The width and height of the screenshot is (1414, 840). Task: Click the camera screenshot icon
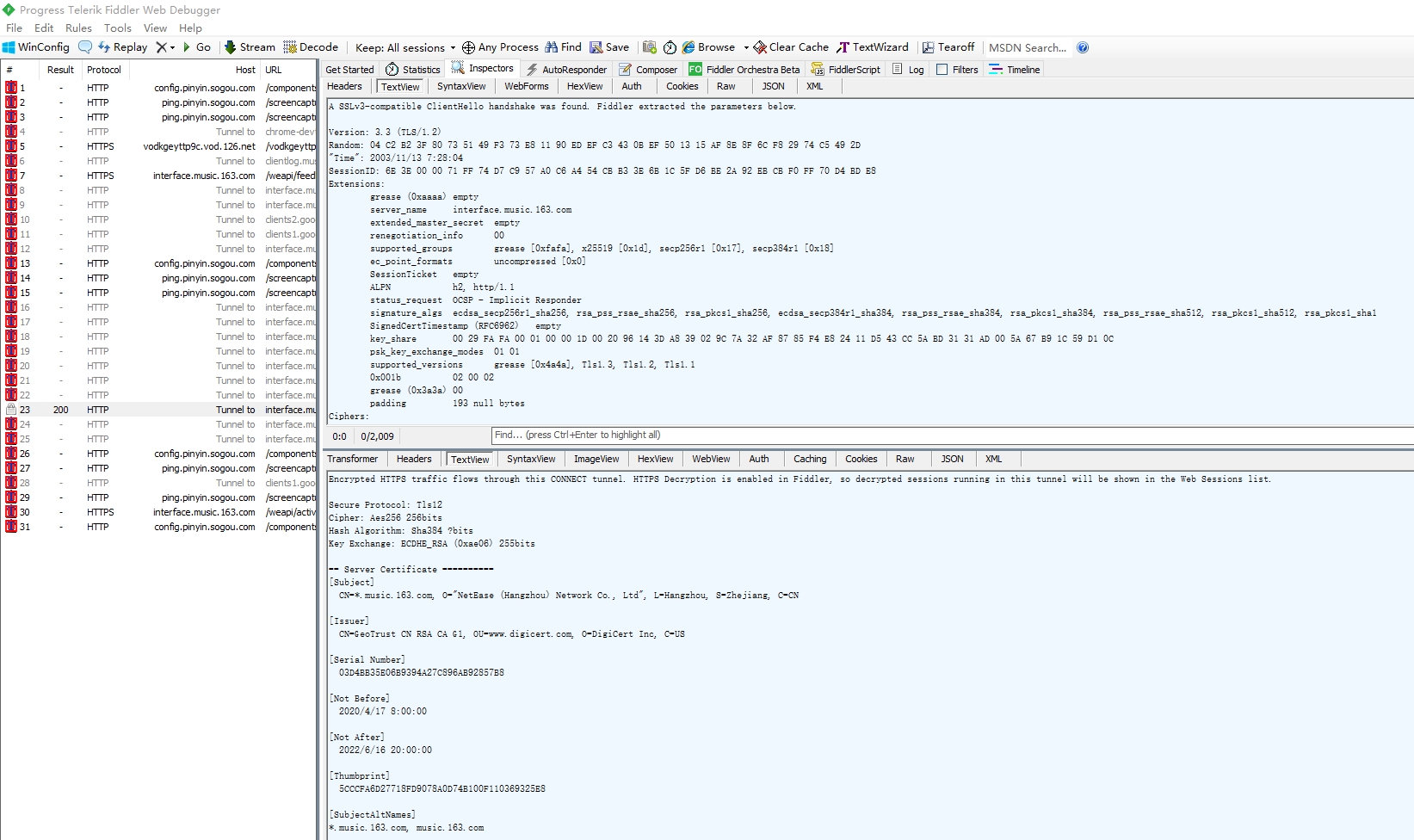[x=650, y=47]
